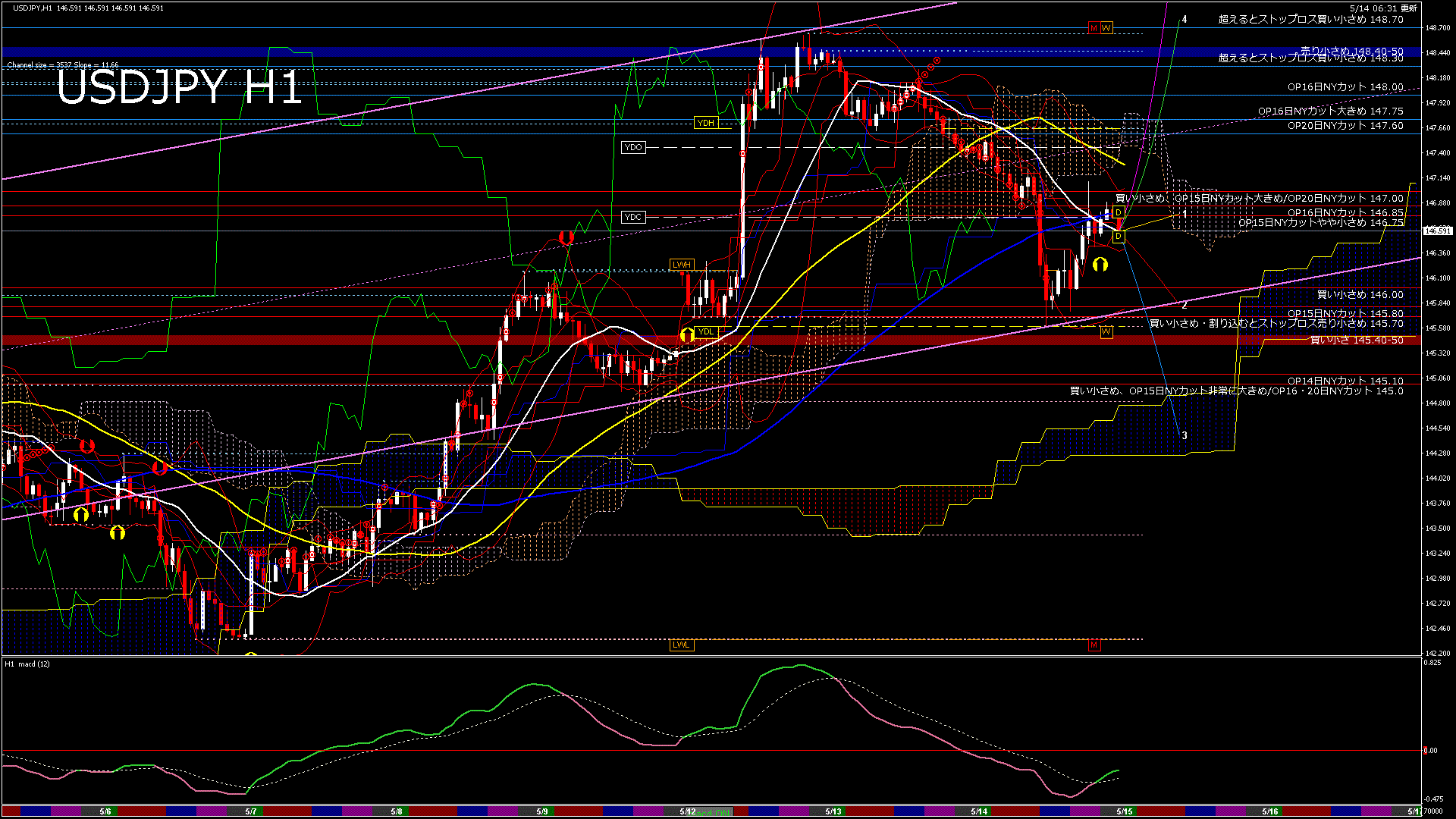Select wave number 1 label
1456x819 pixels.
1185,215
